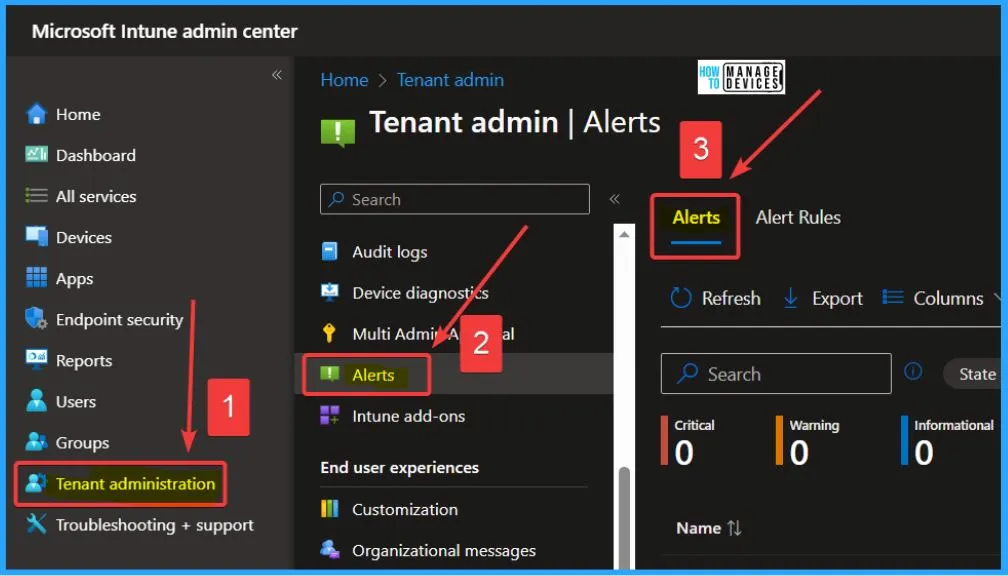Click the Groups people icon
This screenshot has height=576, width=1008.
click(x=37, y=442)
